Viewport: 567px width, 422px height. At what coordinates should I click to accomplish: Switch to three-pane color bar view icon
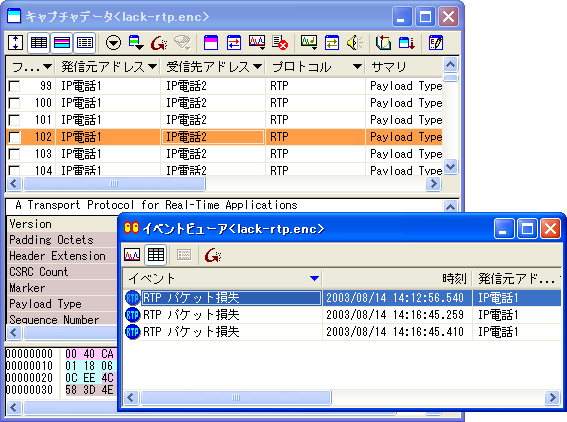tap(62, 43)
